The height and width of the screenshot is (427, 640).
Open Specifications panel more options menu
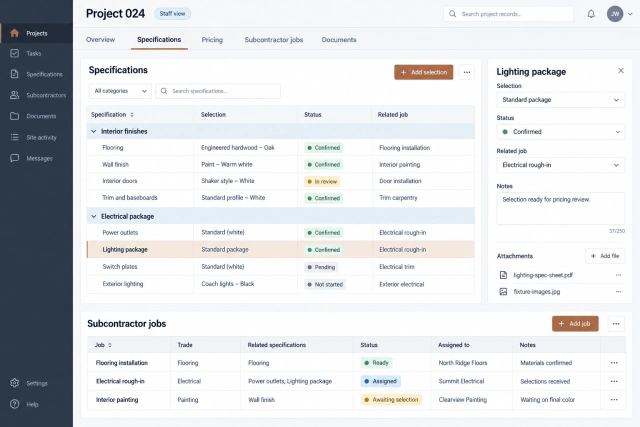tap(467, 72)
